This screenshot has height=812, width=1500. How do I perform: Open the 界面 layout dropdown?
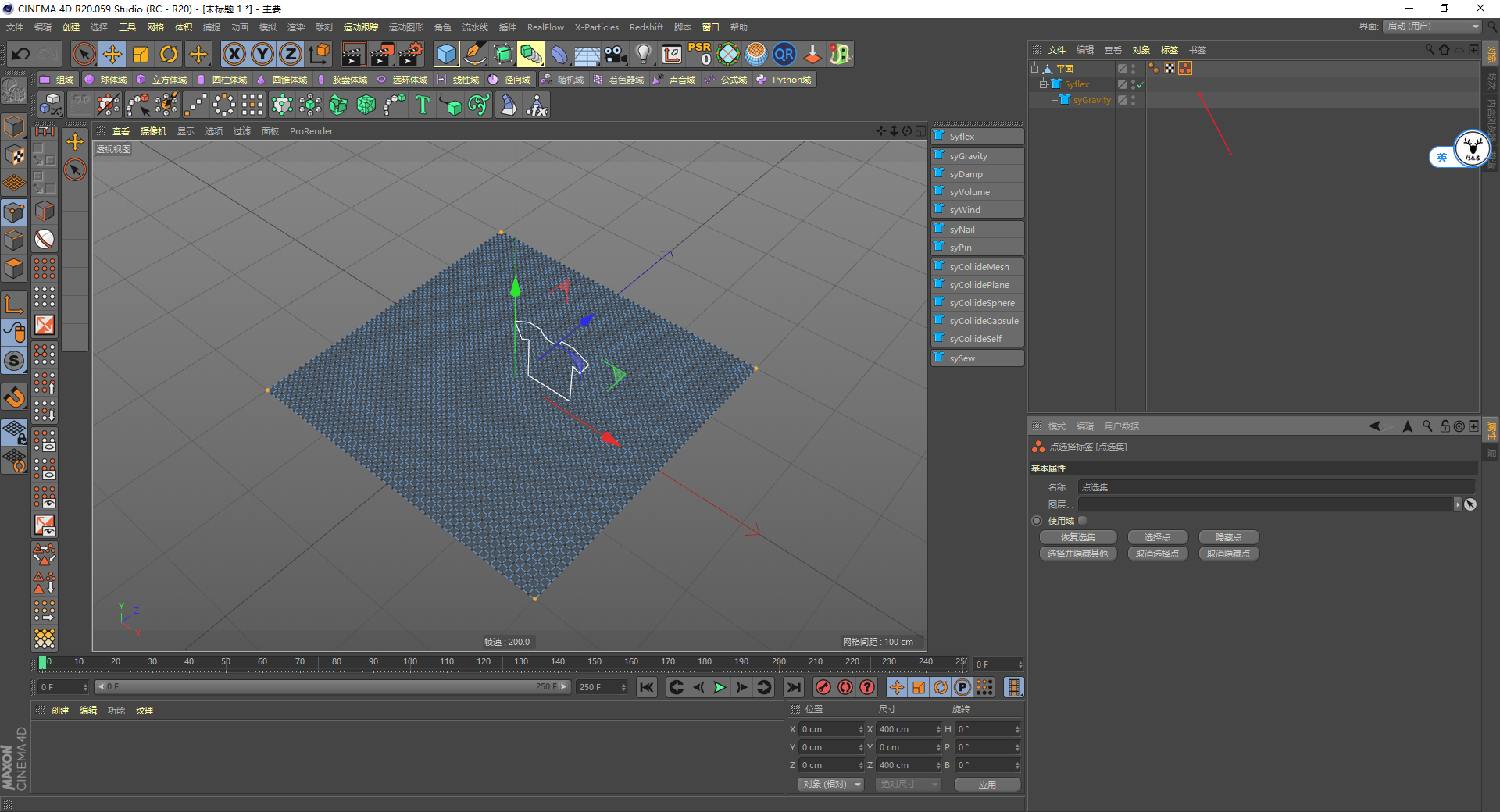pos(1433,27)
